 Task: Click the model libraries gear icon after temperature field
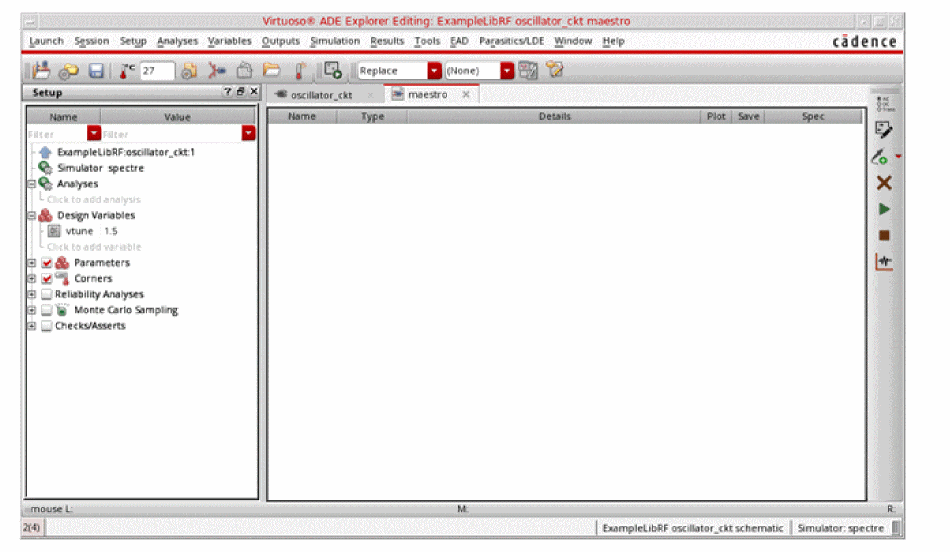189,71
